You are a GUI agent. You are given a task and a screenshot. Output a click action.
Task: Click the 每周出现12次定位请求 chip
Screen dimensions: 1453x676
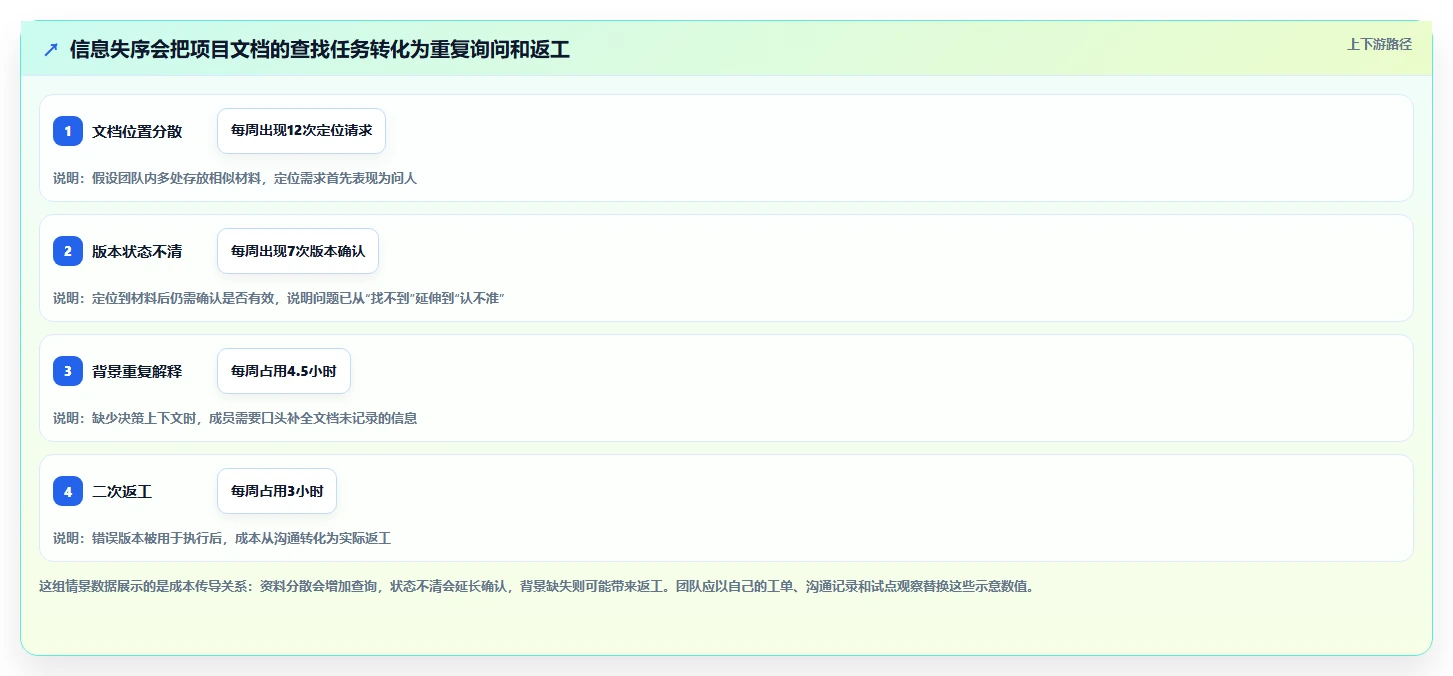coord(301,131)
